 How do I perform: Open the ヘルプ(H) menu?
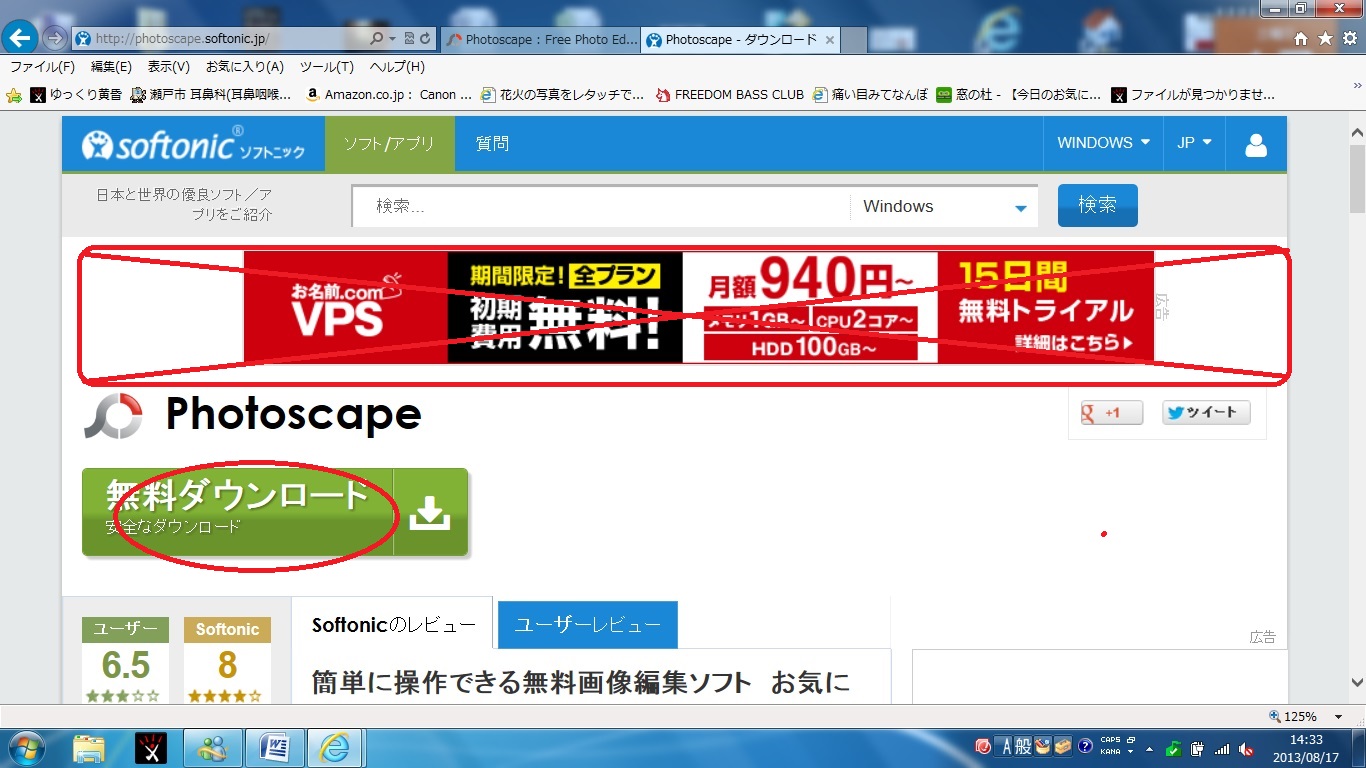(397, 67)
